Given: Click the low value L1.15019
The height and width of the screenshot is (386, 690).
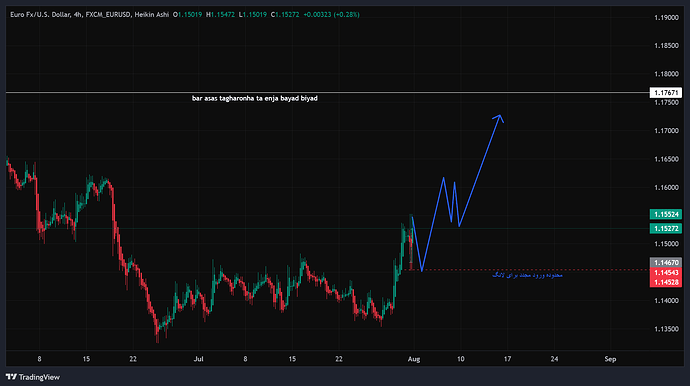Looking at the screenshot, I should coord(253,15).
